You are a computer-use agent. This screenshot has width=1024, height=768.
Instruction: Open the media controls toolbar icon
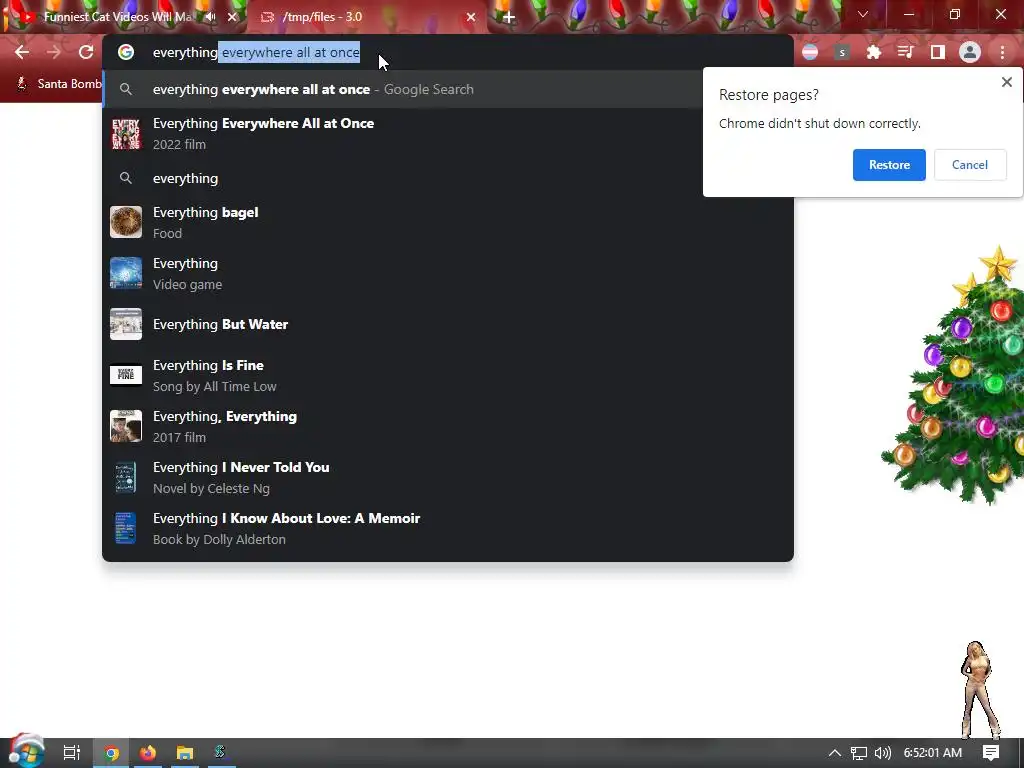pyautogui.click(x=906, y=52)
